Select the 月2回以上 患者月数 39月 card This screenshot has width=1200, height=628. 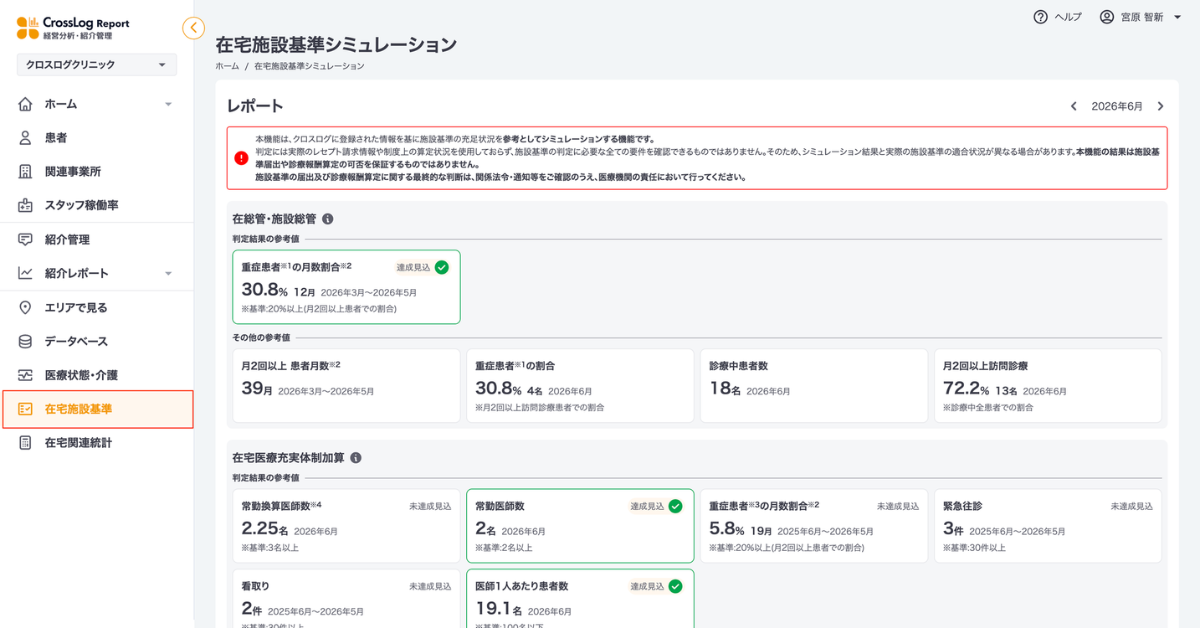346,385
